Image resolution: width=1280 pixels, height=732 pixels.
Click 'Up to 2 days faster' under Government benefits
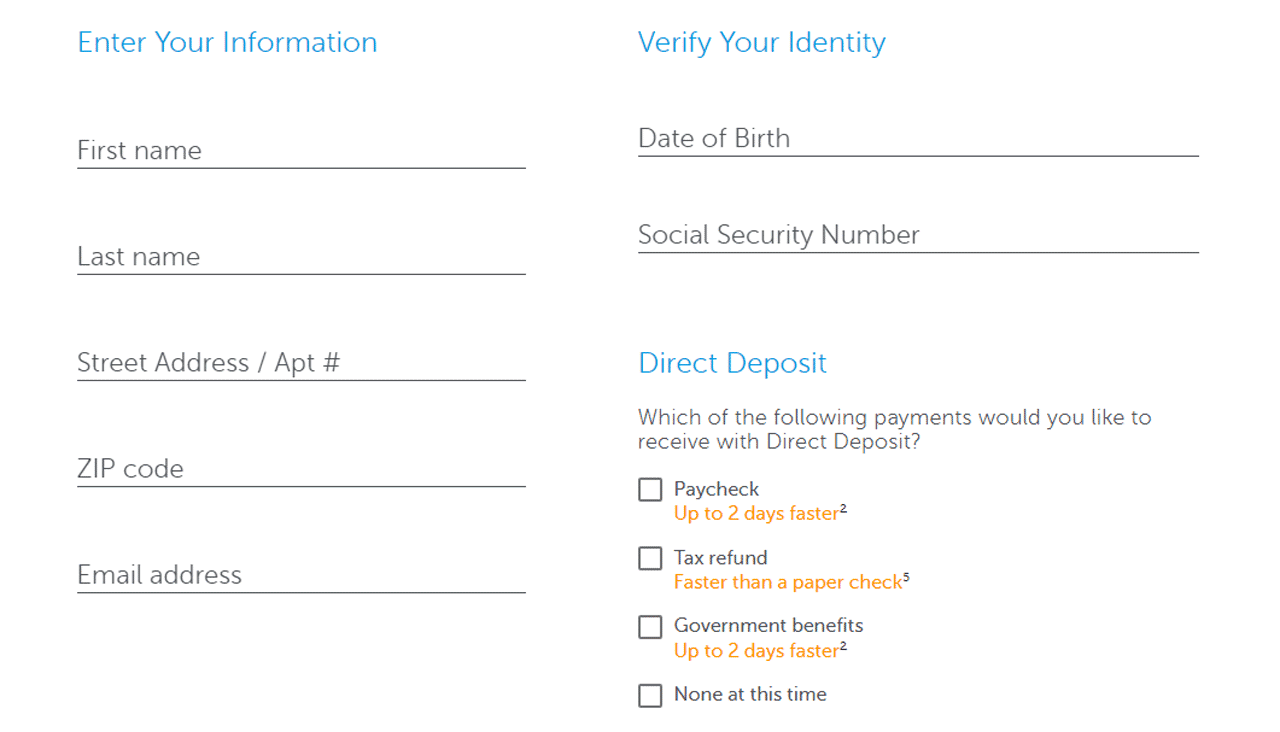click(753, 650)
